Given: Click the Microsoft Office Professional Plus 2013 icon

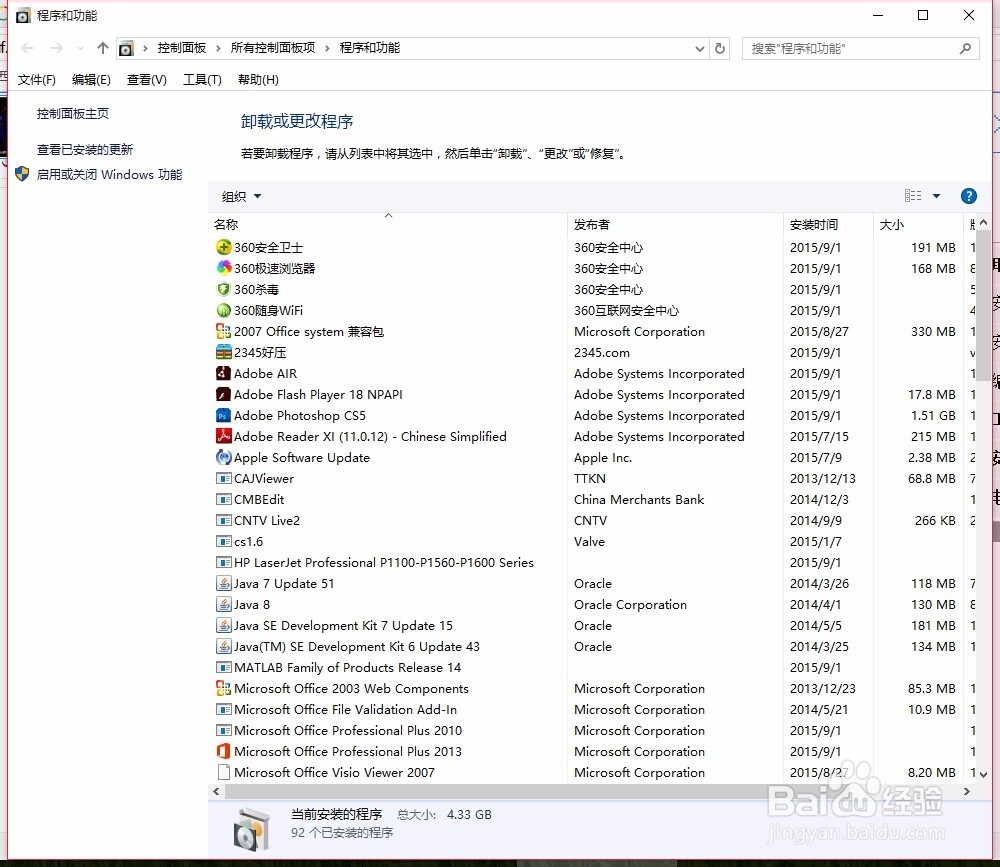Looking at the screenshot, I should 223,751.
